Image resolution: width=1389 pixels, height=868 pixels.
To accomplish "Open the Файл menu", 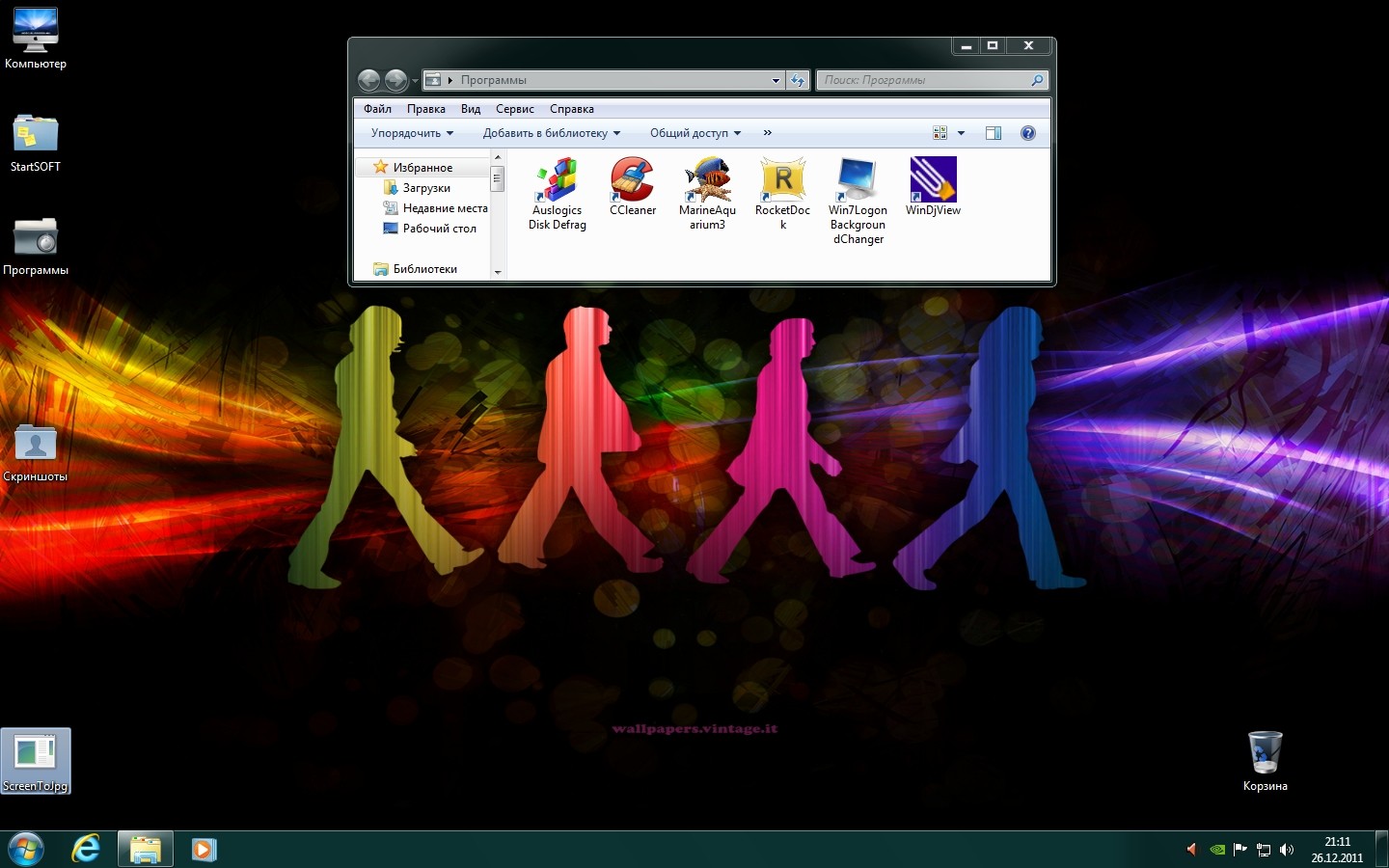I will (x=377, y=109).
